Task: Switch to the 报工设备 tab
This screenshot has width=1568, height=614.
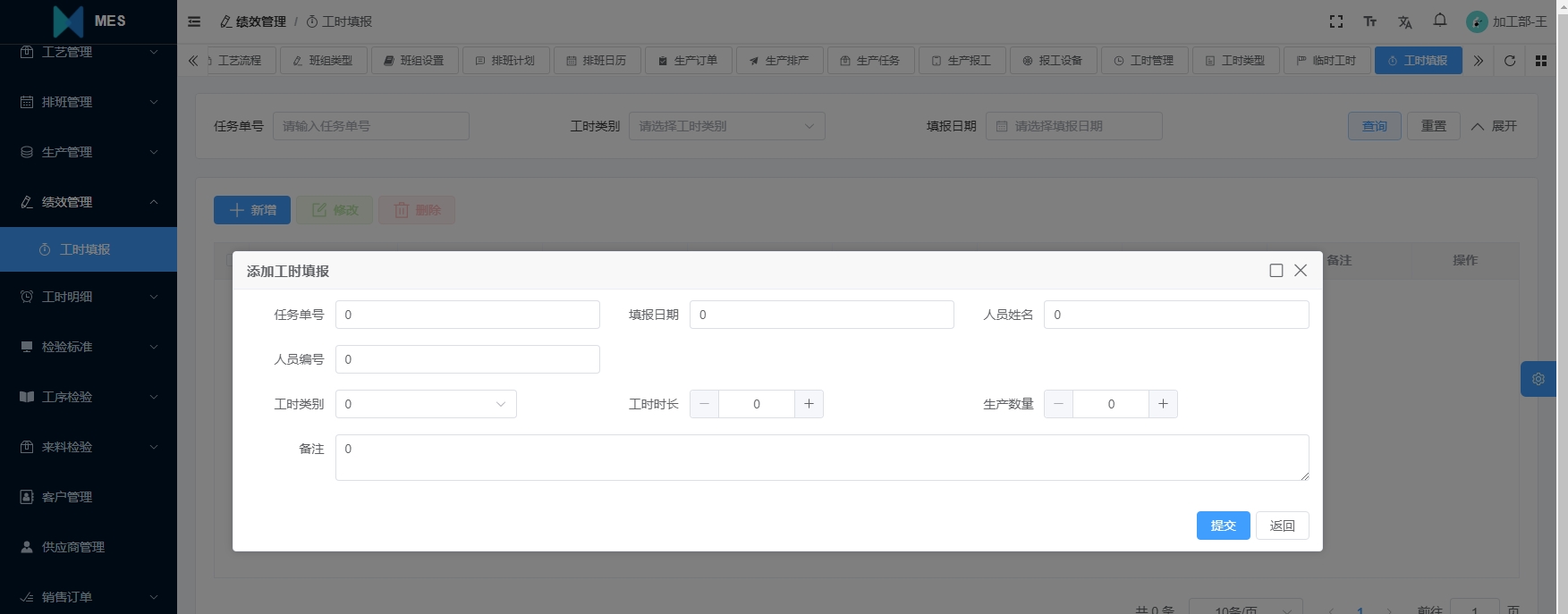Action: point(1054,61)
